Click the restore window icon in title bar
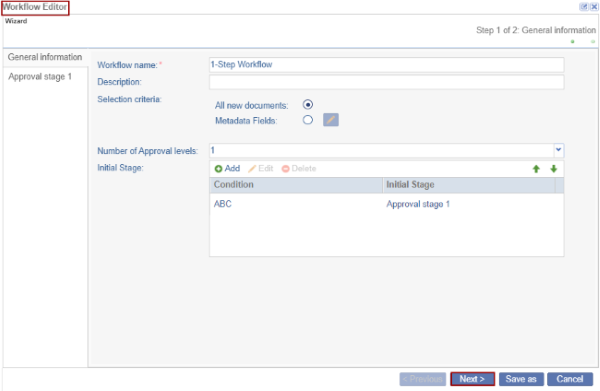This screenshot has width=600, height=391. click(584, 7)
